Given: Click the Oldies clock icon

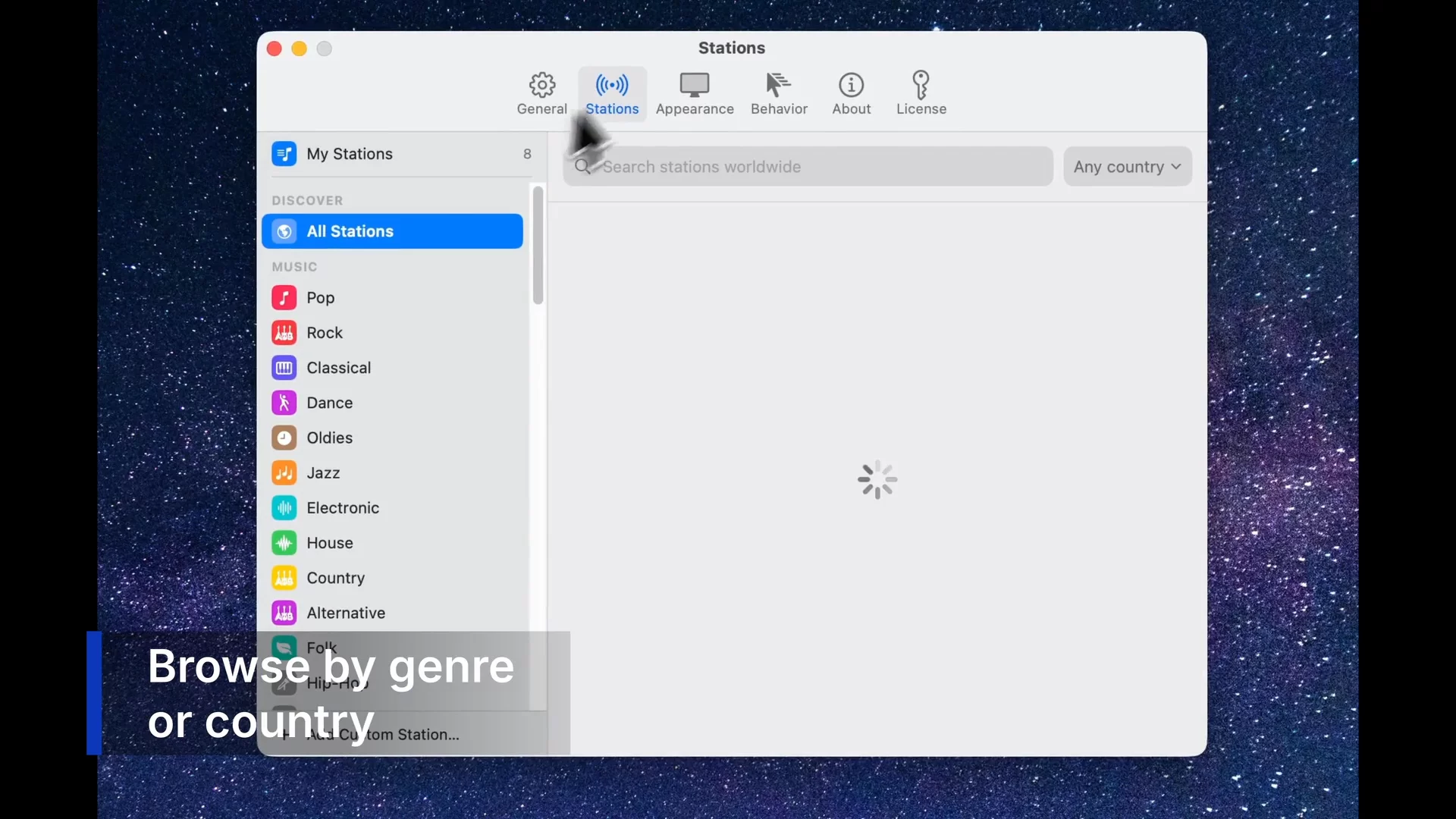Looking at the screenshot, I should [284, 438].
